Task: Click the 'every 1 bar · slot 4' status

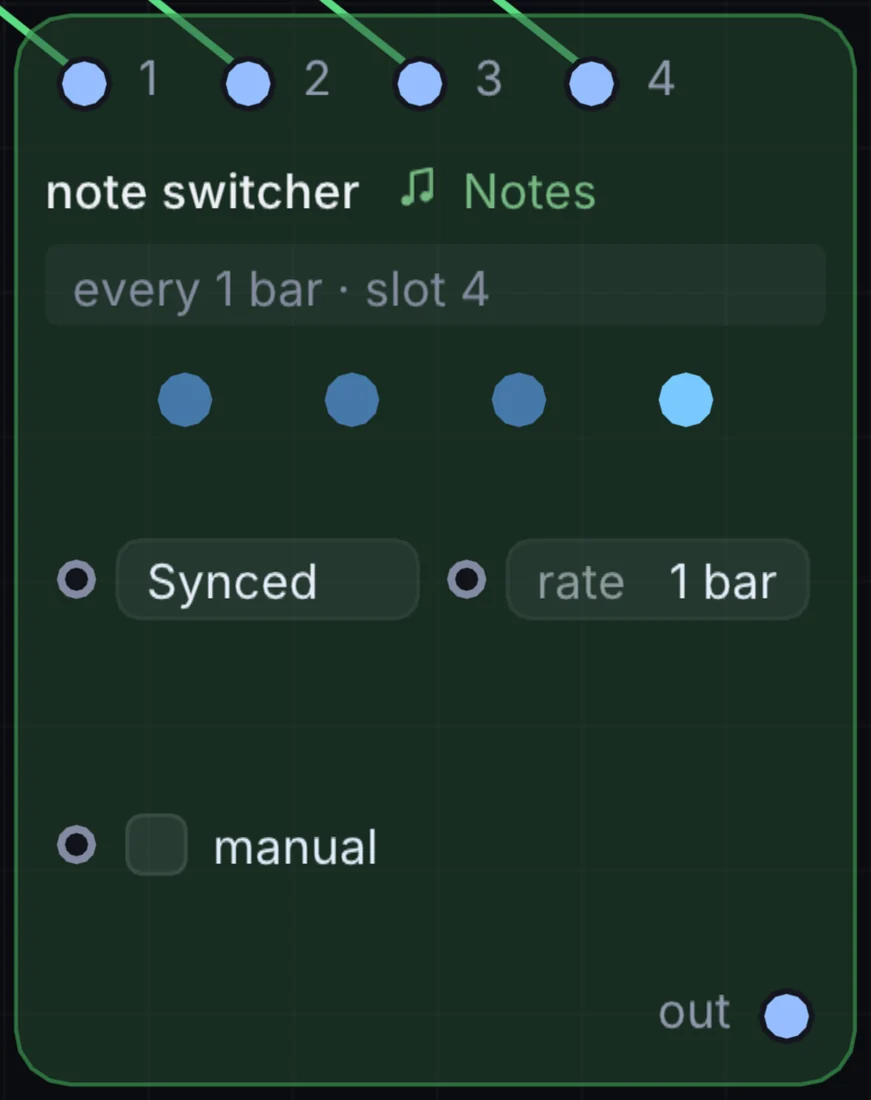Action: tap(436, 286)
